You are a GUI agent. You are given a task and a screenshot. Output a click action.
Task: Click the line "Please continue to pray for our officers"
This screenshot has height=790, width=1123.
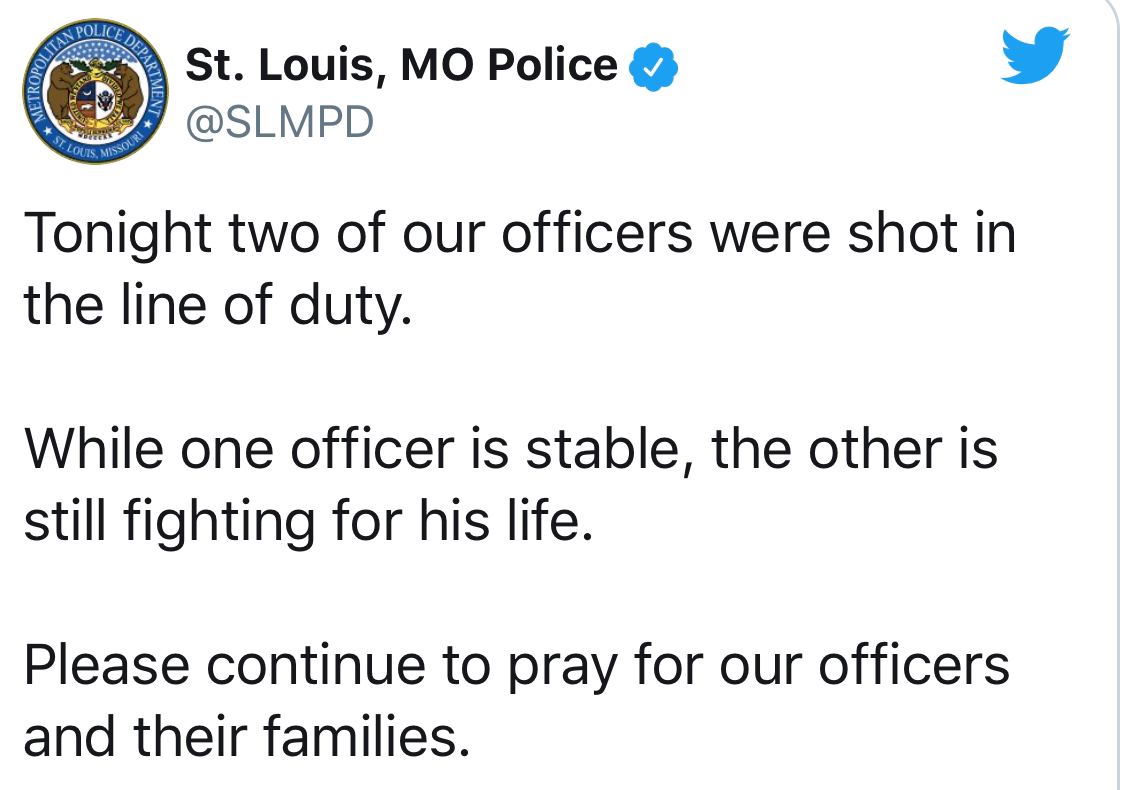point(516,665)
